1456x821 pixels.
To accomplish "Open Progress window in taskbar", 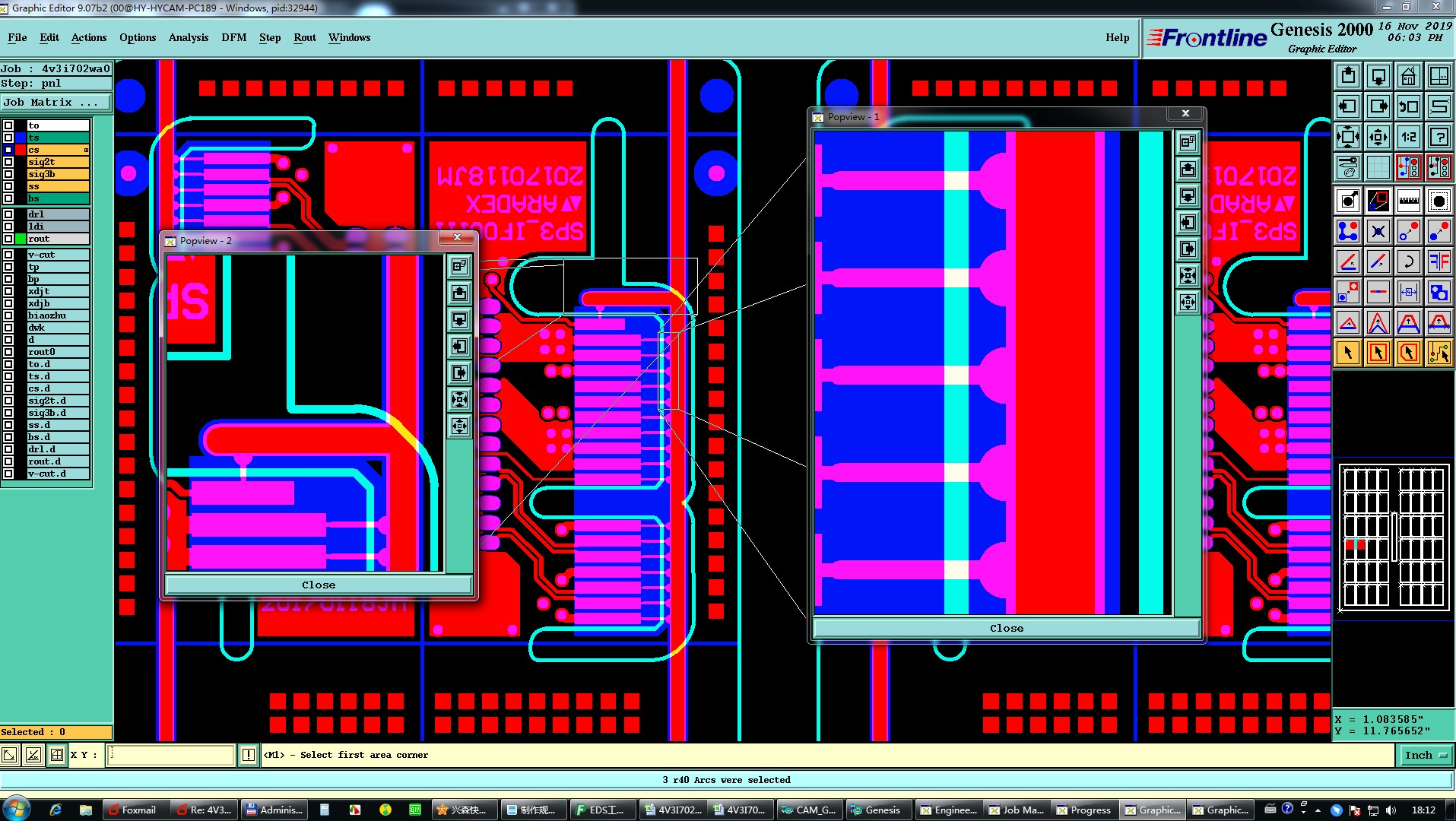I will click(1084, 810).
